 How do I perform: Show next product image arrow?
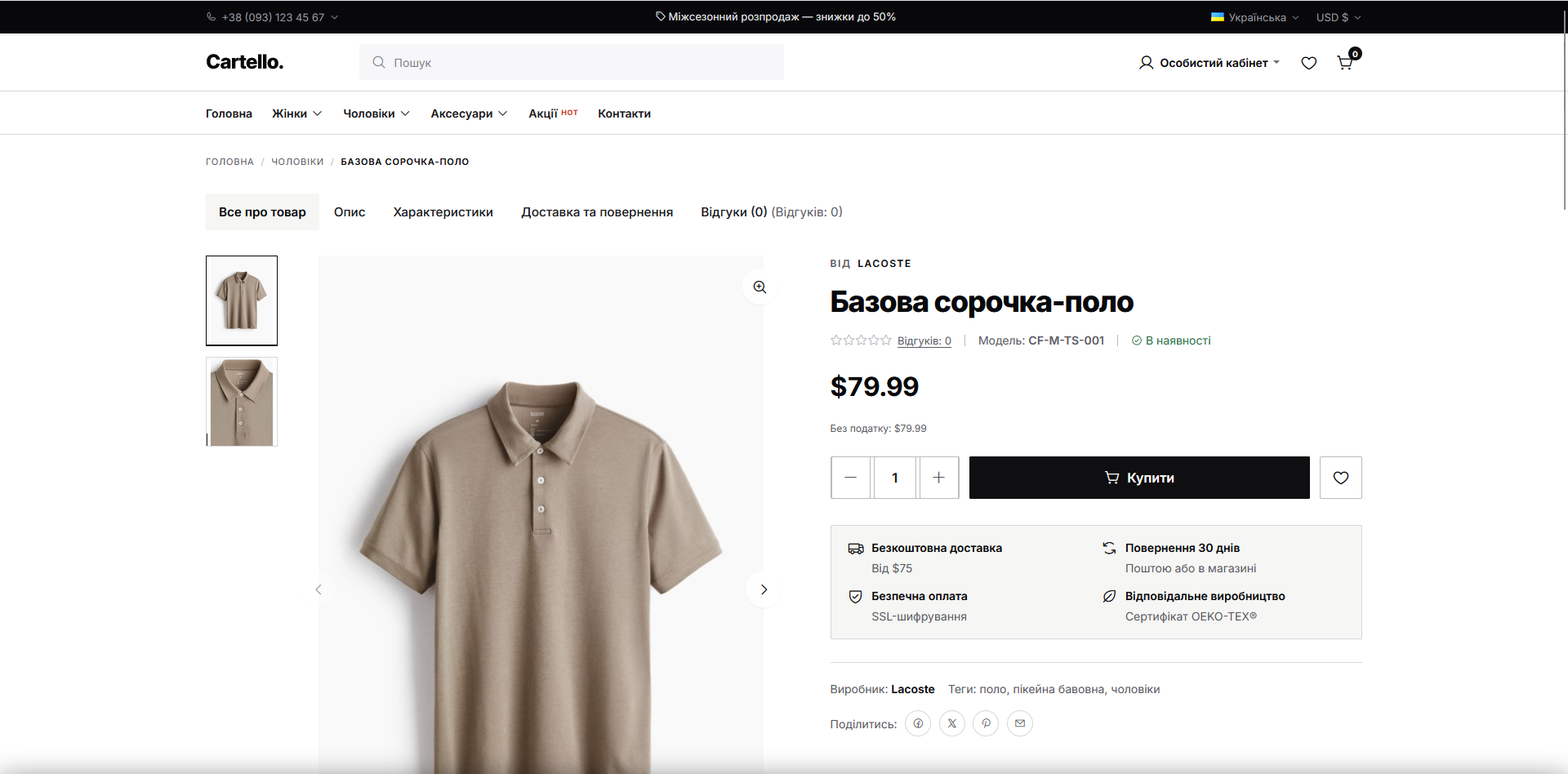click(x=764, y=589)
